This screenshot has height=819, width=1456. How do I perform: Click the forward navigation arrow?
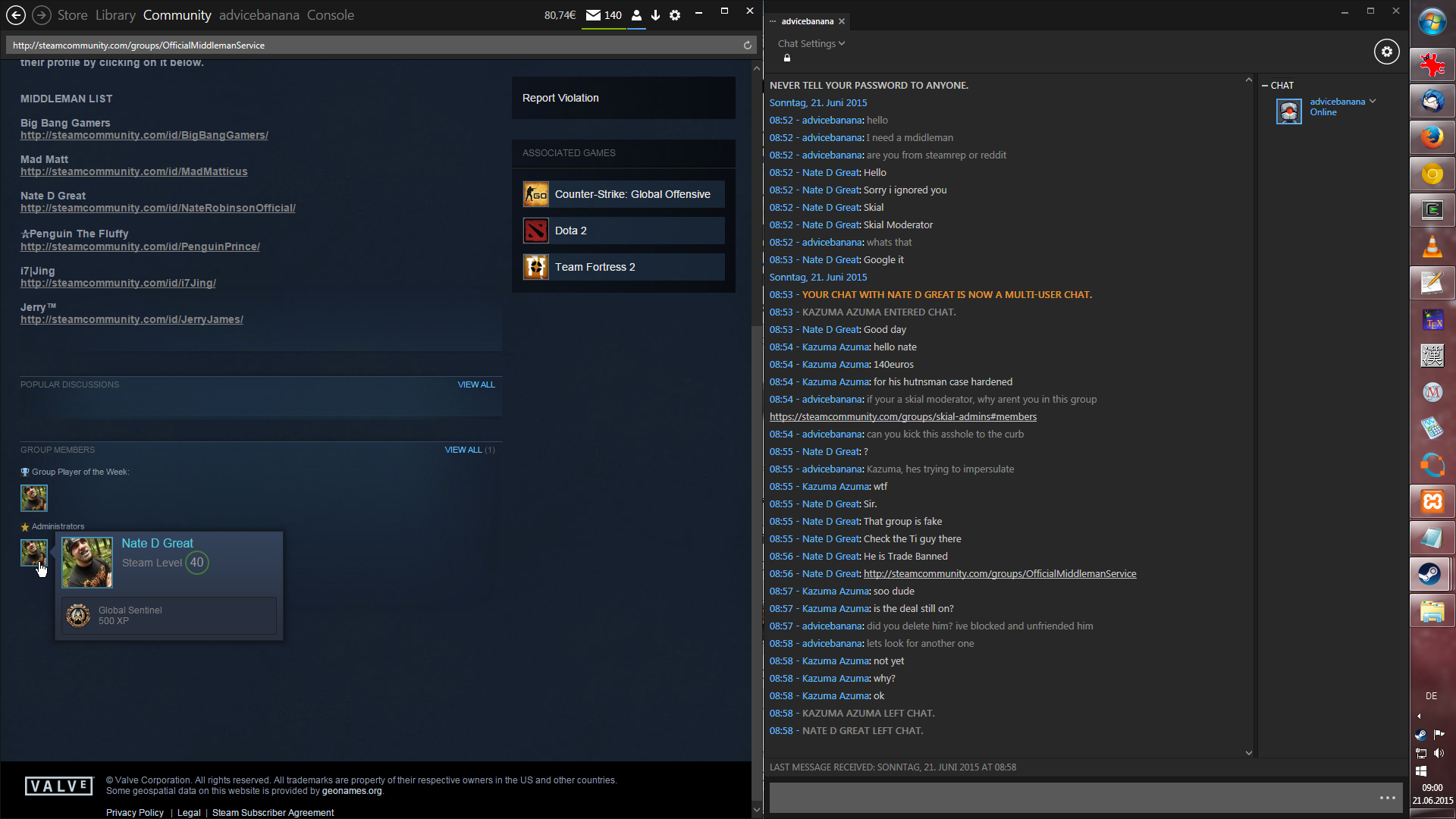coord(42,15)
